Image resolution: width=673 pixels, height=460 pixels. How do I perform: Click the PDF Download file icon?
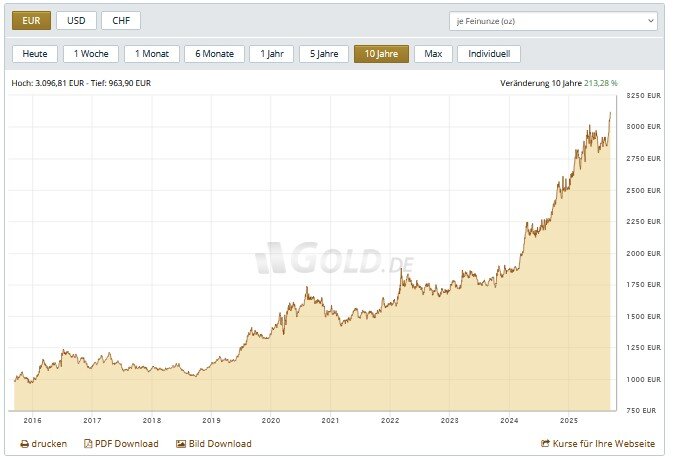(x=88, y=444)
